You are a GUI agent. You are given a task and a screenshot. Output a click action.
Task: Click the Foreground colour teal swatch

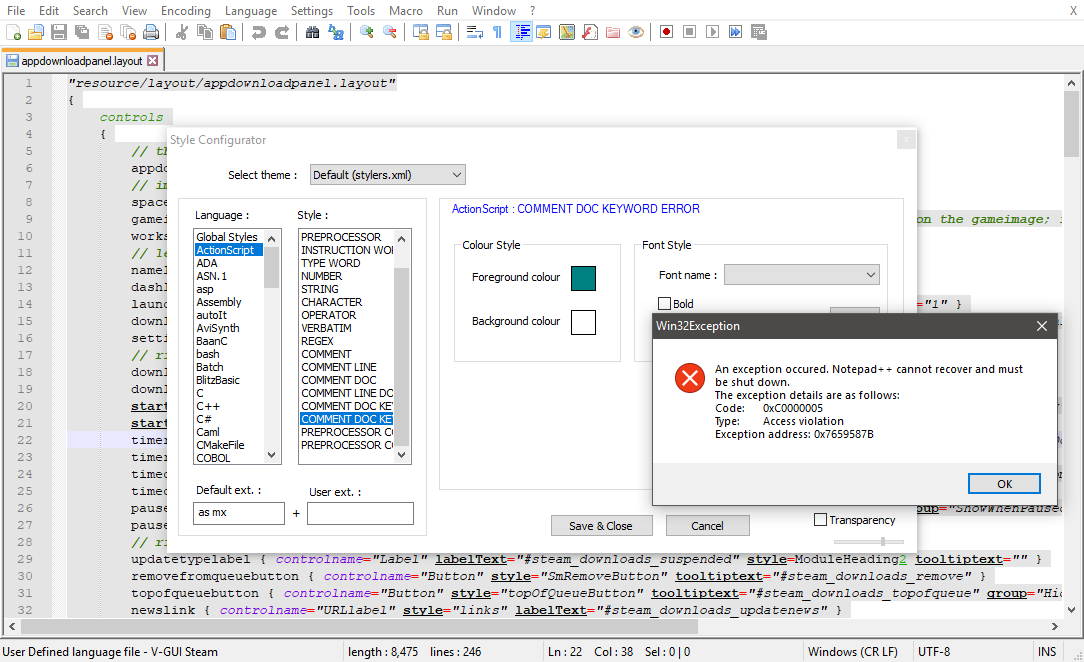click(x=583, y=278)
